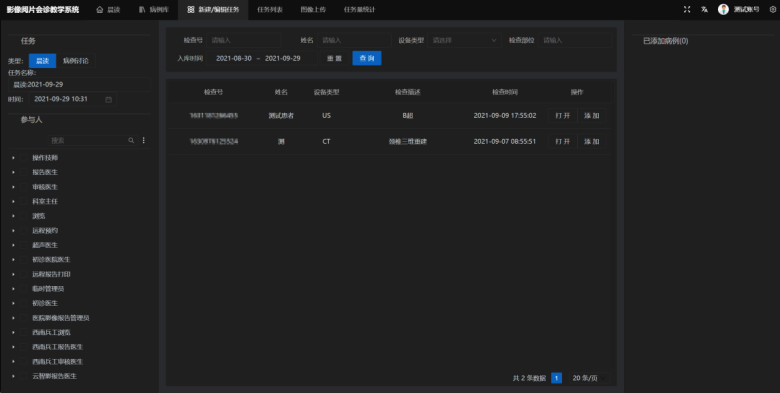Select the 病例讨论 type option
Image resolution: width=780 pixels, height=393 pixels.
(76, 61)
